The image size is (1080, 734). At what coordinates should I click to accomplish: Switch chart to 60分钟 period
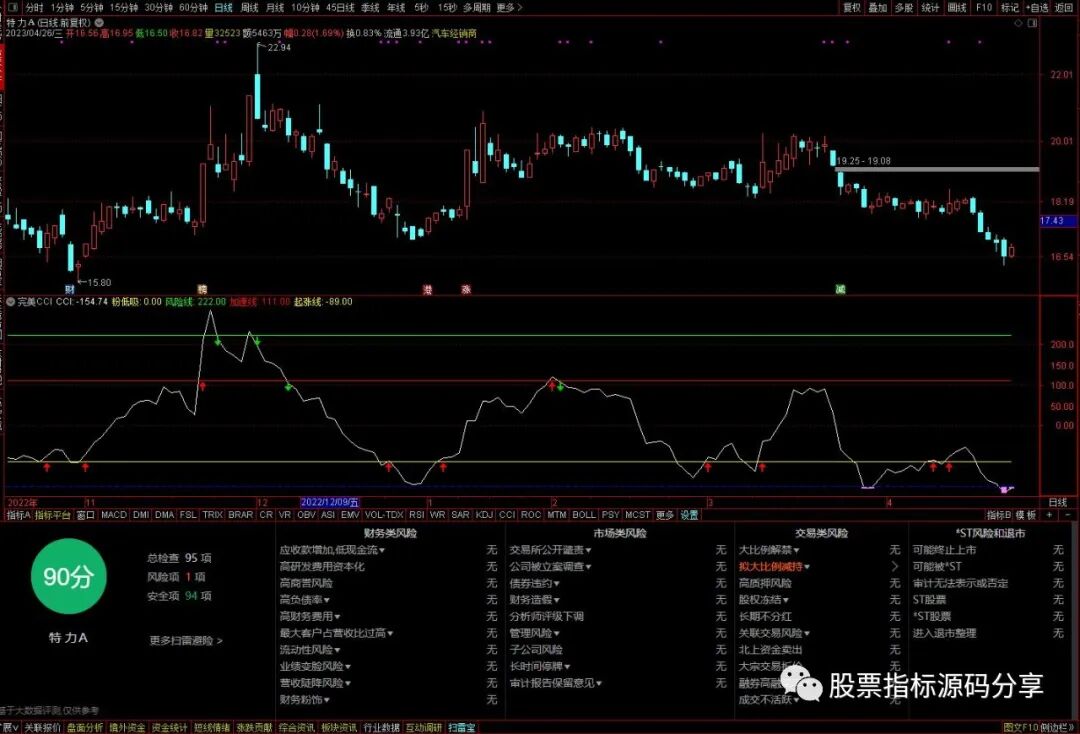tap(193, 8)
